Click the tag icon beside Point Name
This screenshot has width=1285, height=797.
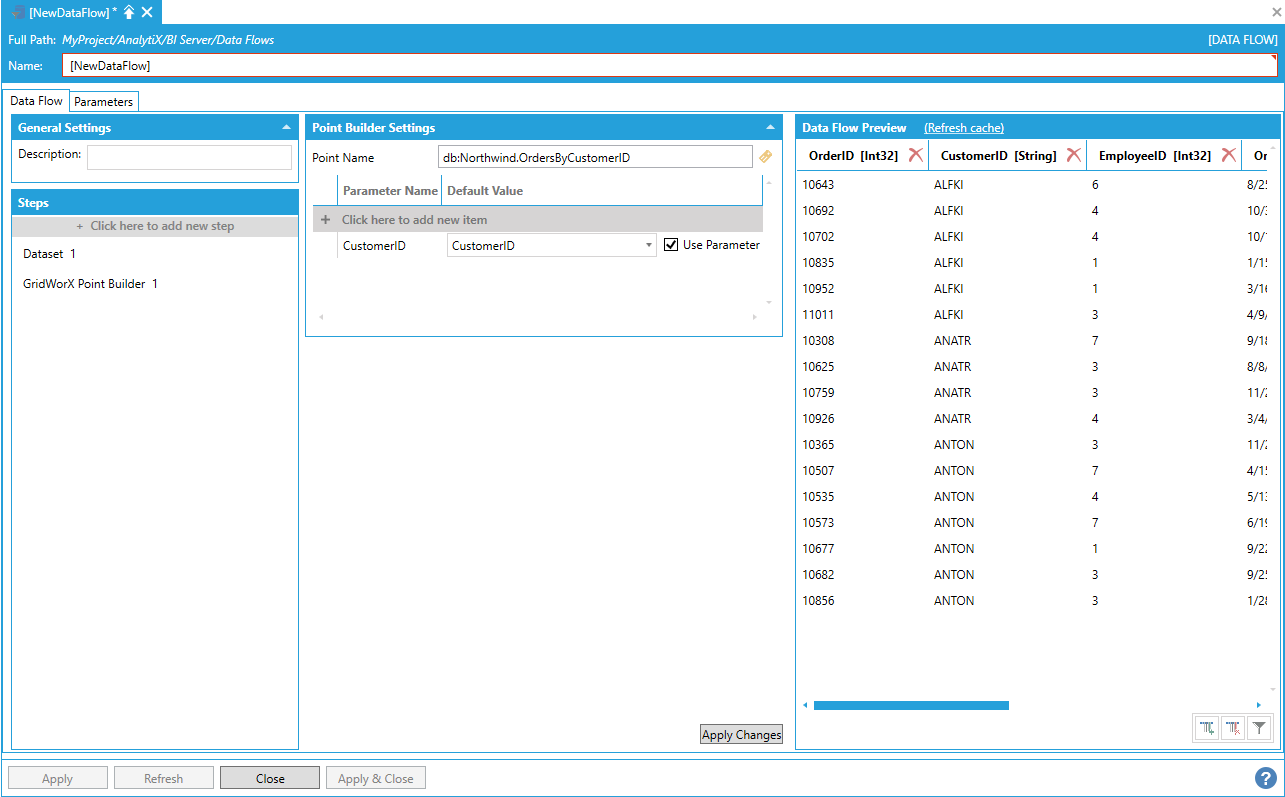pyautogui.click(x=766, y=157)
